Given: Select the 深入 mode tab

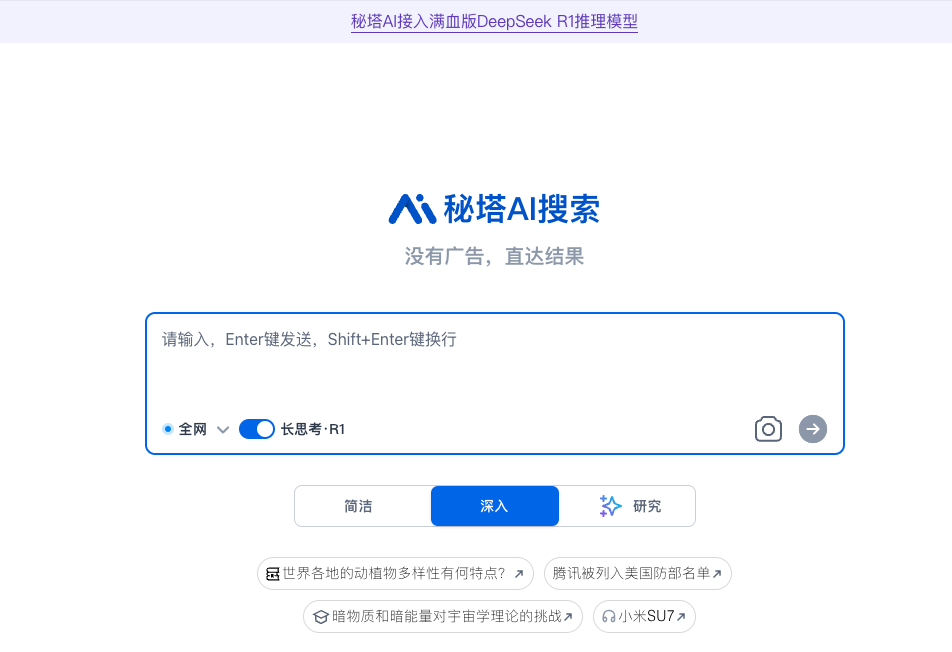Looking at the screenshot, I should pyautogui.click(x=494, y=506).
